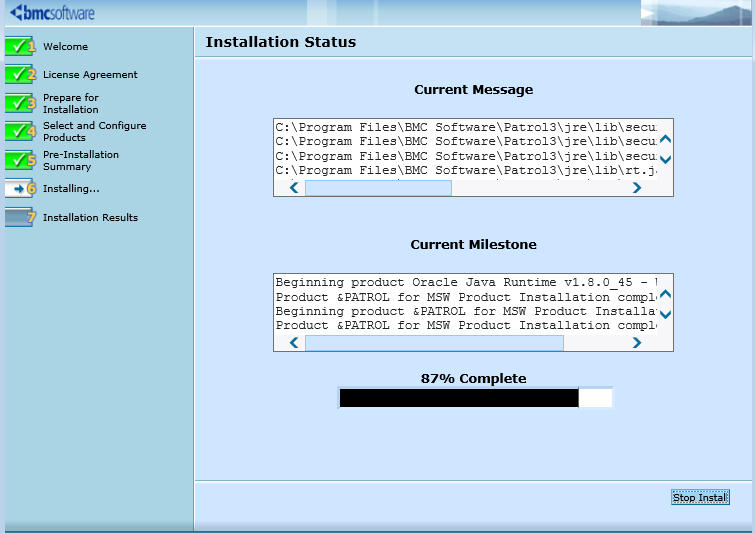
Task: Click the 87% Complete progress bar
Action: pyautogui.click(x=476, y=398)
